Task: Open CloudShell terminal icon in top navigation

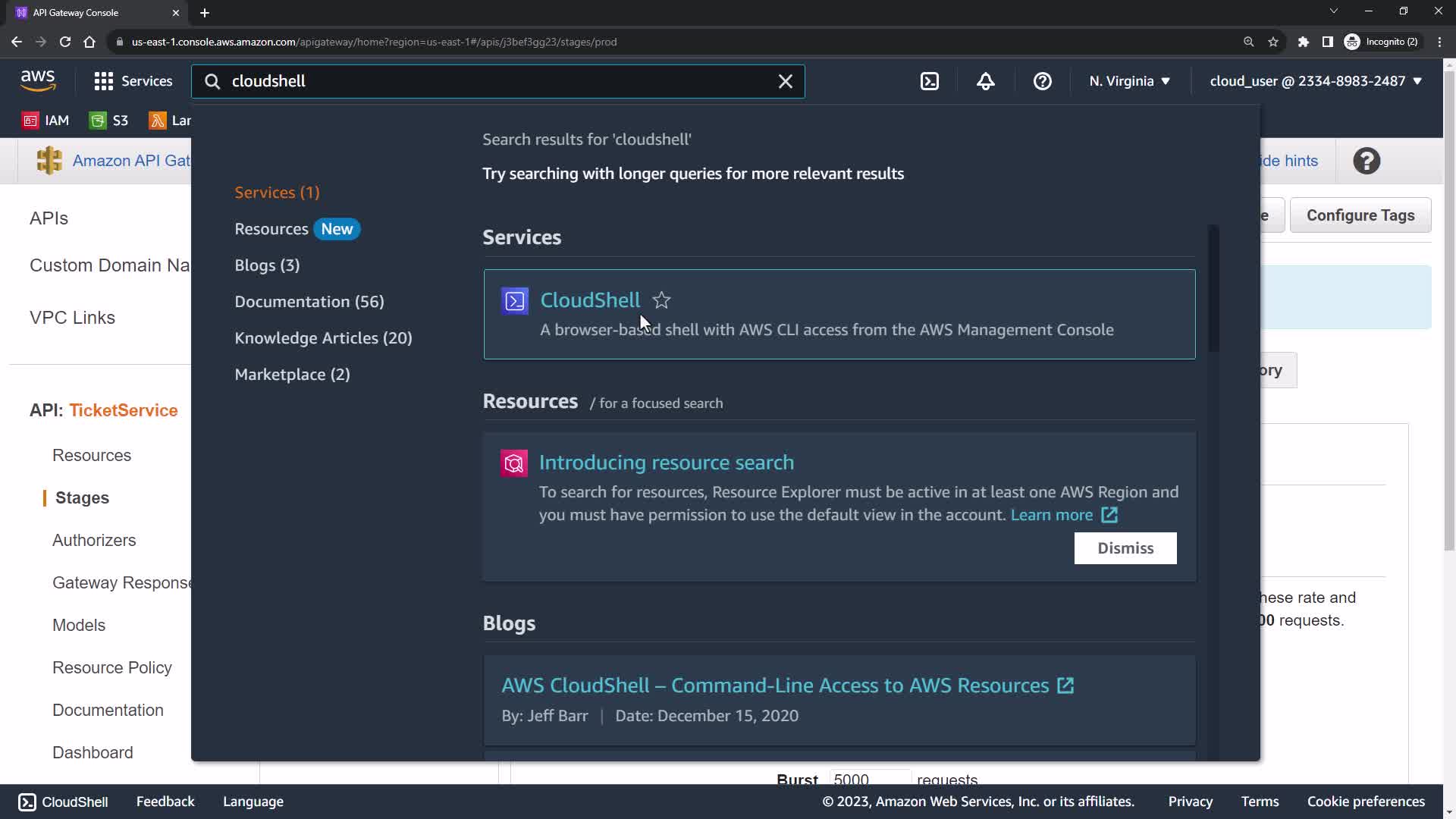Action: (930, 81)
